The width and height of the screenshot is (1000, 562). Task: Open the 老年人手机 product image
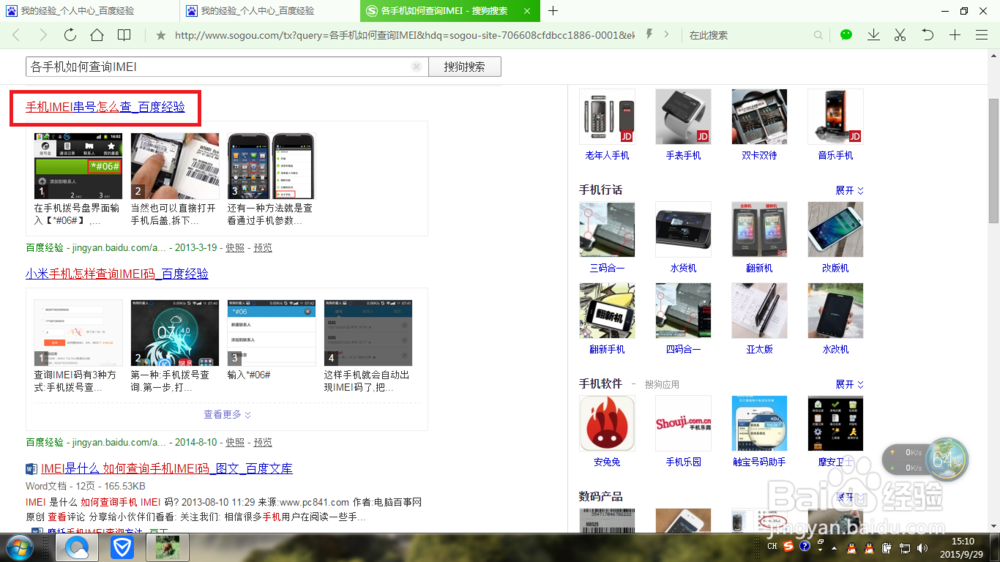point(607,116)
